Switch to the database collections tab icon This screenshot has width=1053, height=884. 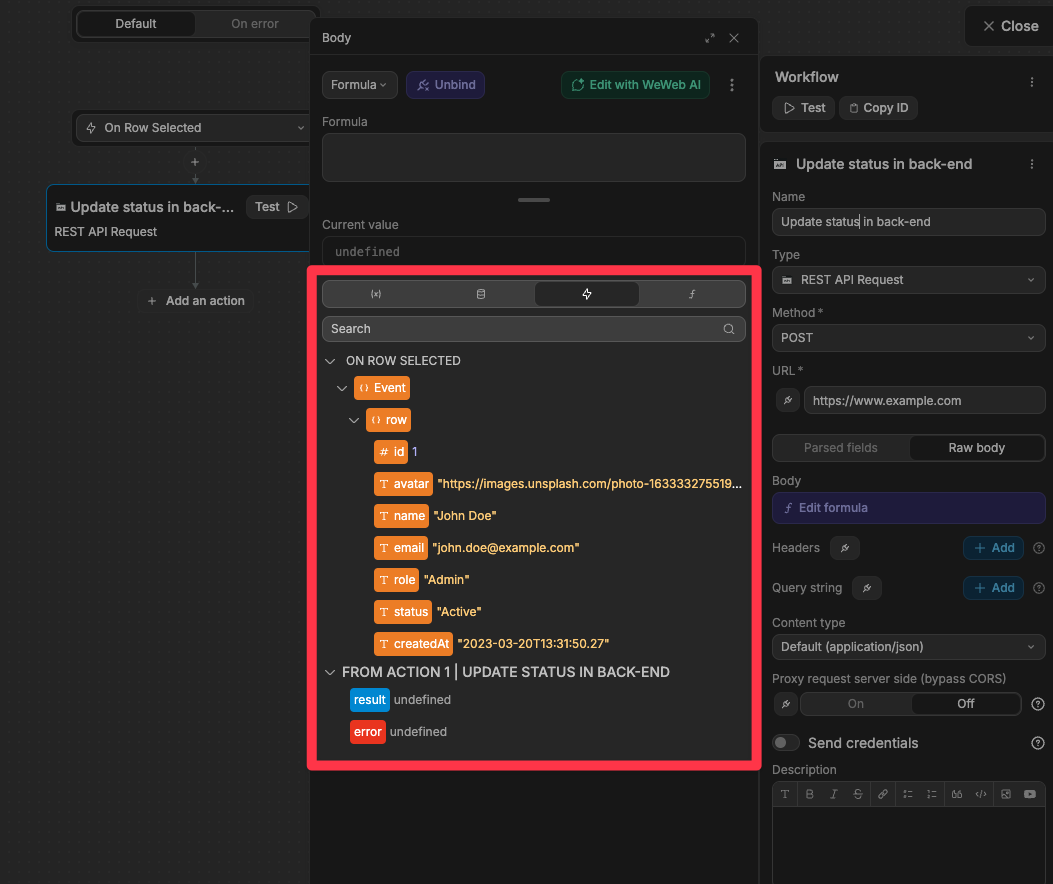[x=481, y=294]
